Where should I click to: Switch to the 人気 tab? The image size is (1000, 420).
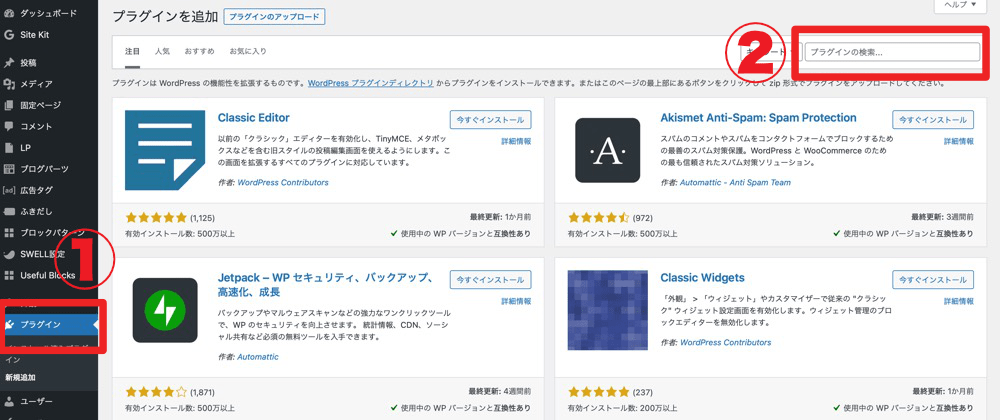coord(162,51)
